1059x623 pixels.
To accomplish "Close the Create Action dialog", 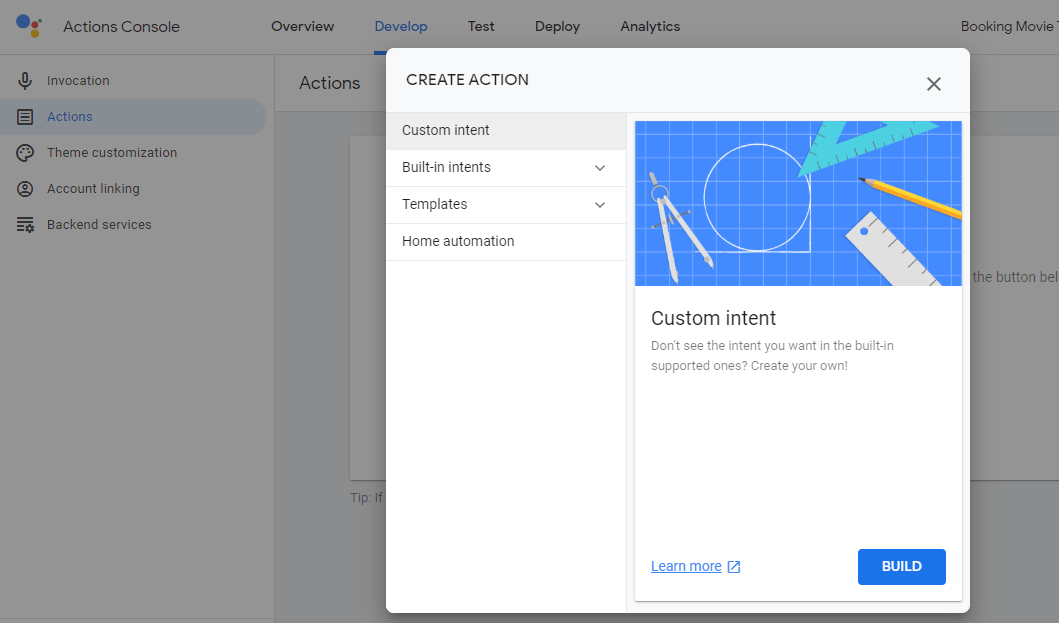I will point(934,84).
